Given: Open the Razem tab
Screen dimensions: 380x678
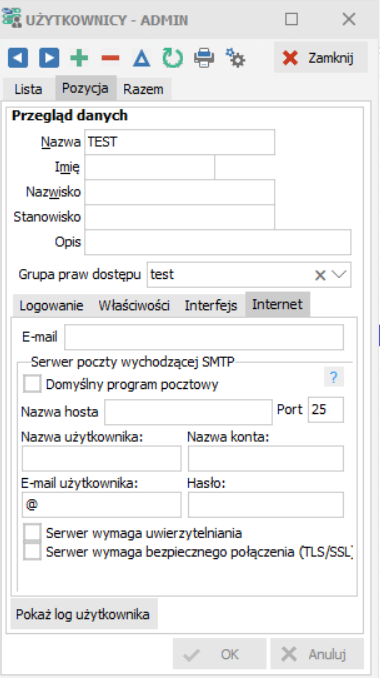Looking at the screenshot, I should pos(144,89).
